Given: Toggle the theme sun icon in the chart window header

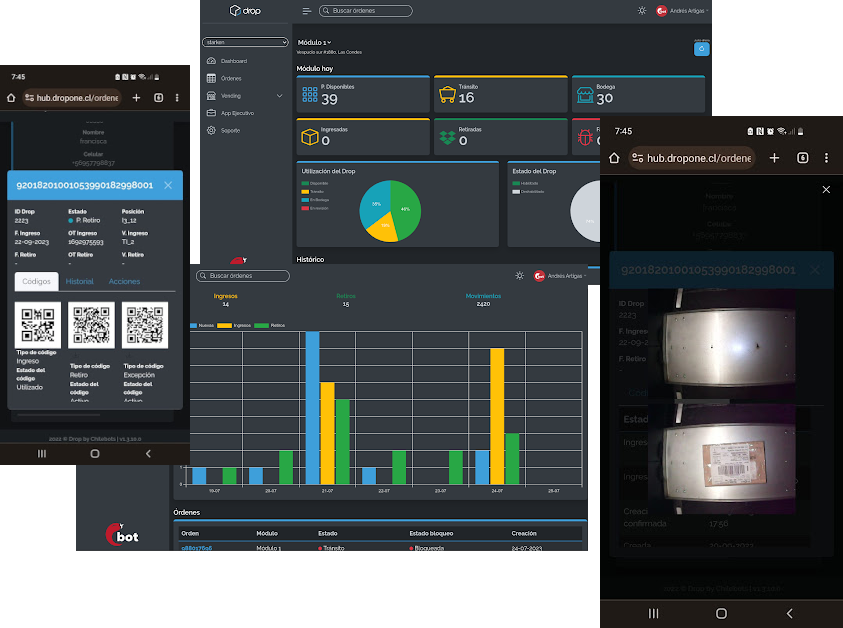Looking at the screenshot, I should pyautogui.click(x=519, y=276).
